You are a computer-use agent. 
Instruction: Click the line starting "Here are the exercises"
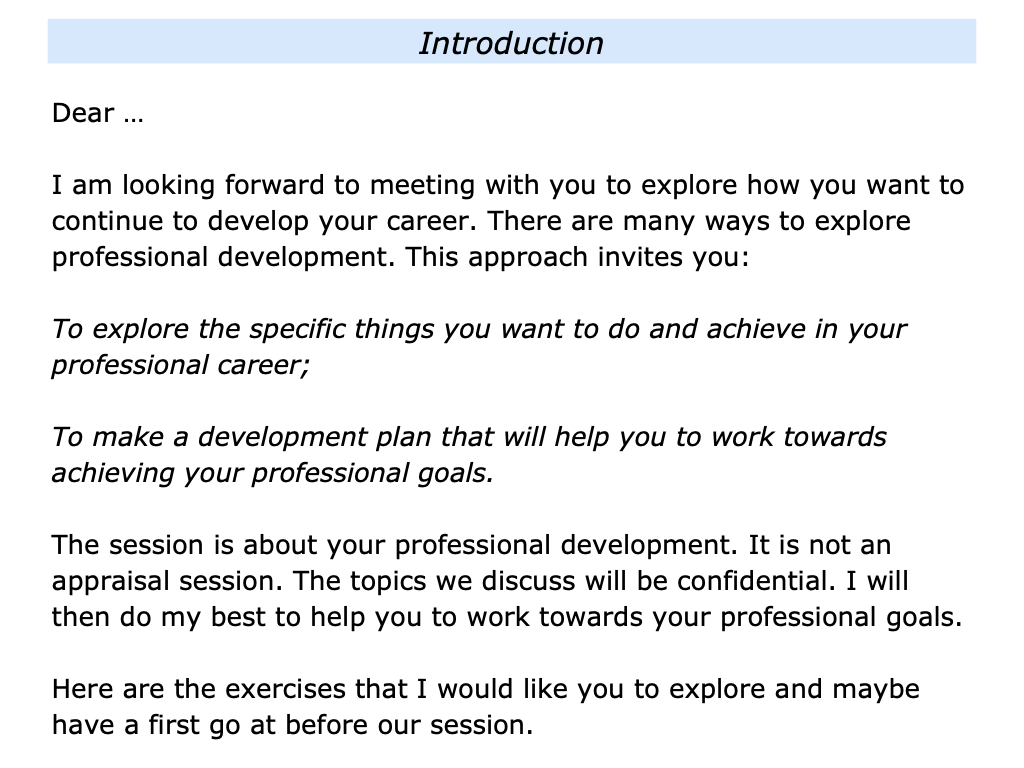[486, 690]
